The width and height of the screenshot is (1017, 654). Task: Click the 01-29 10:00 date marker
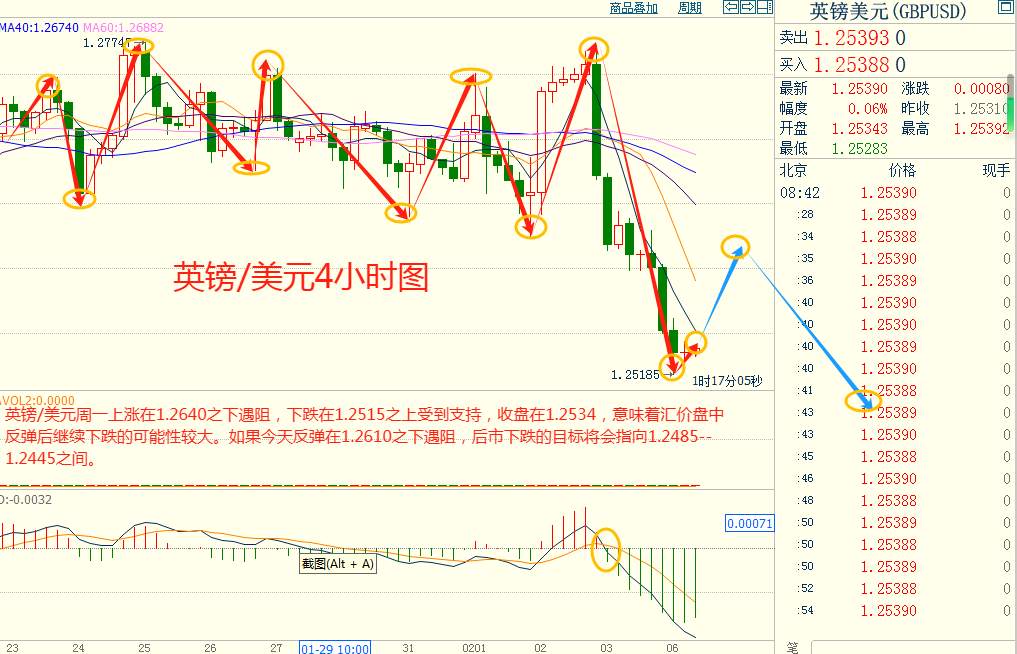(335, 648)
